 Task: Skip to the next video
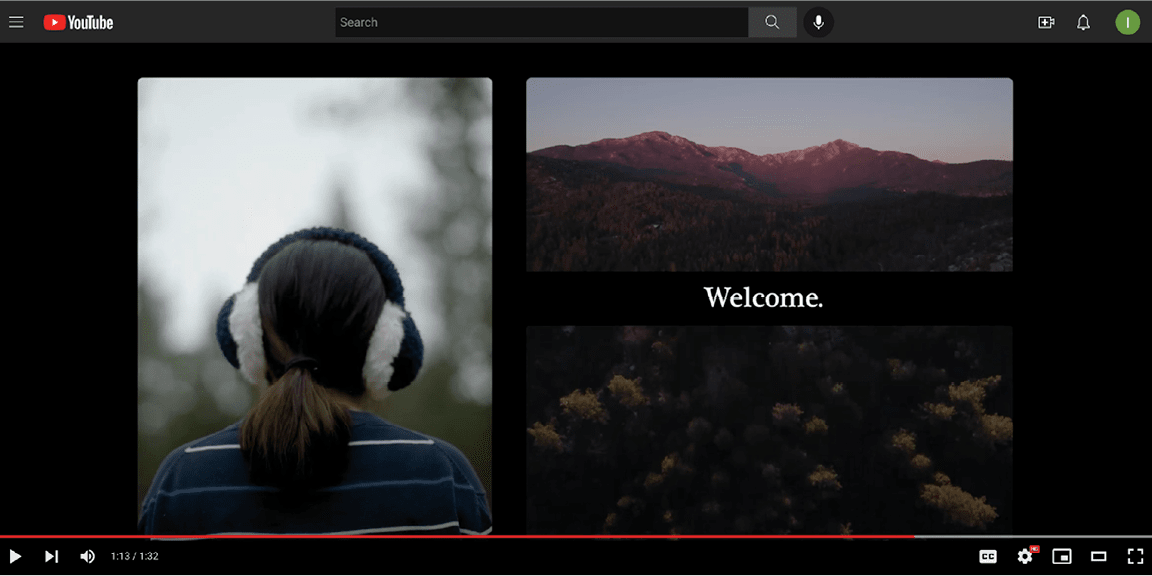tap(51, 556)
